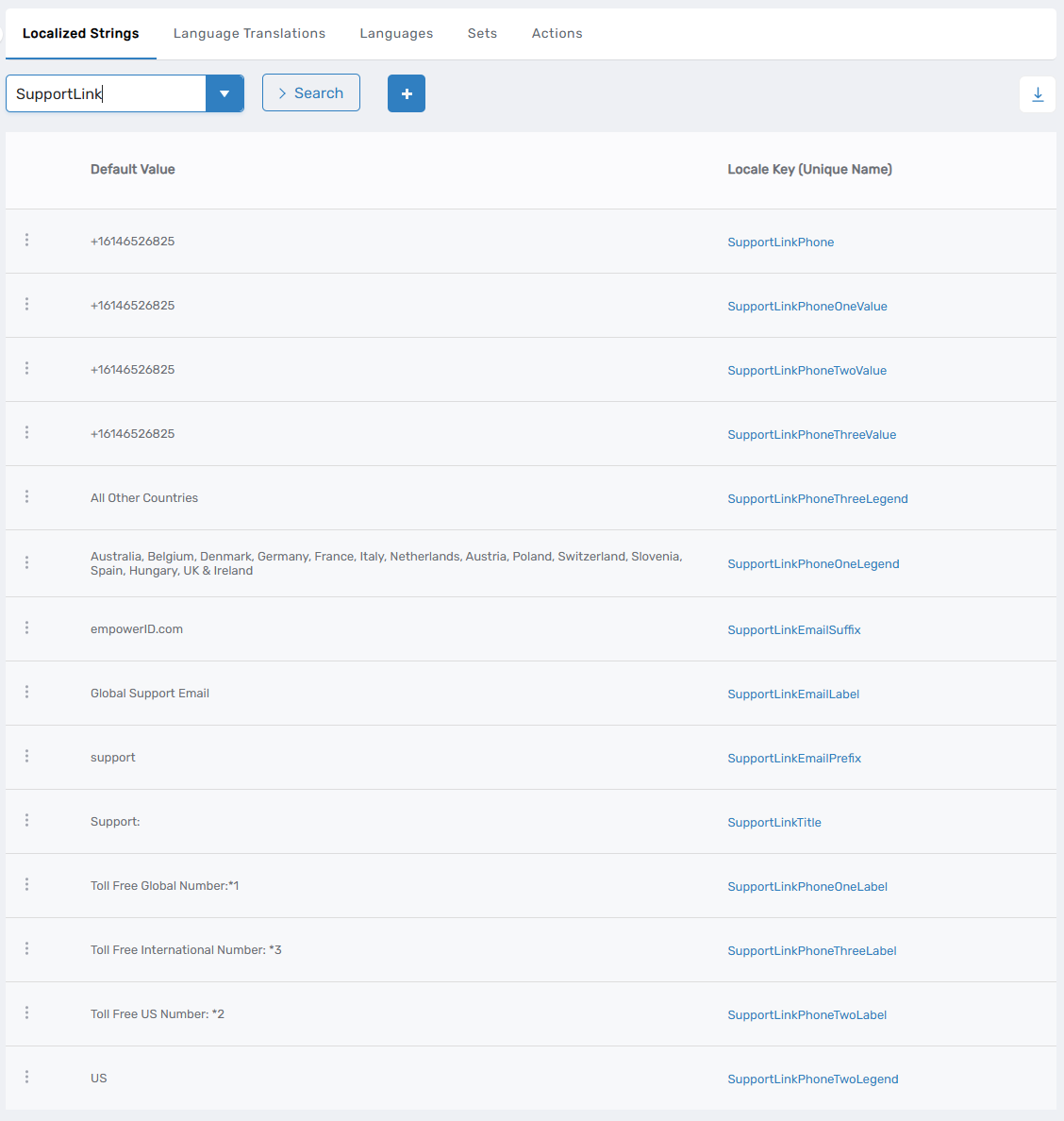Open kebab menu for empowerID.com row

pos(26,628)
